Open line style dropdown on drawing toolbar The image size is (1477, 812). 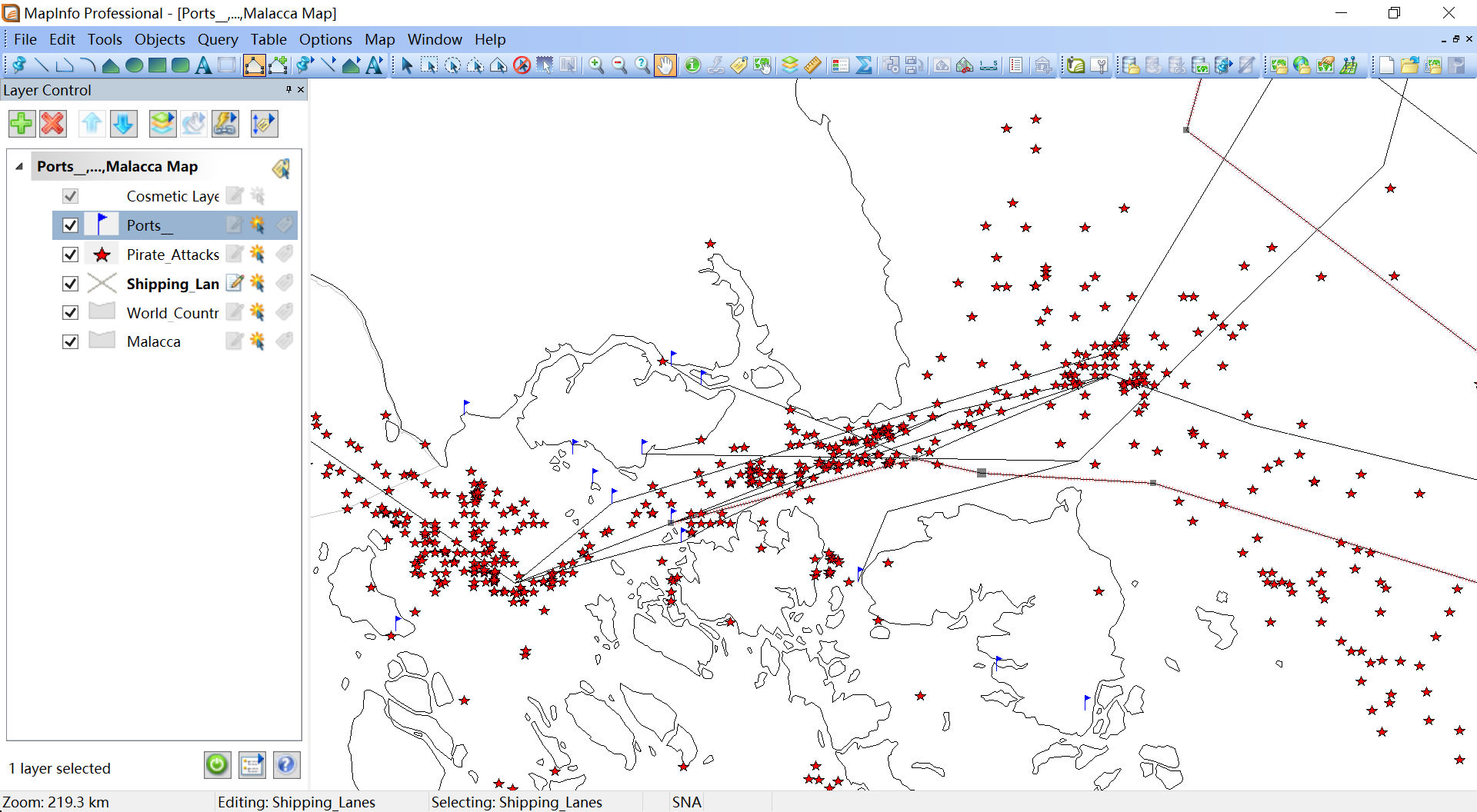point(328,65)
